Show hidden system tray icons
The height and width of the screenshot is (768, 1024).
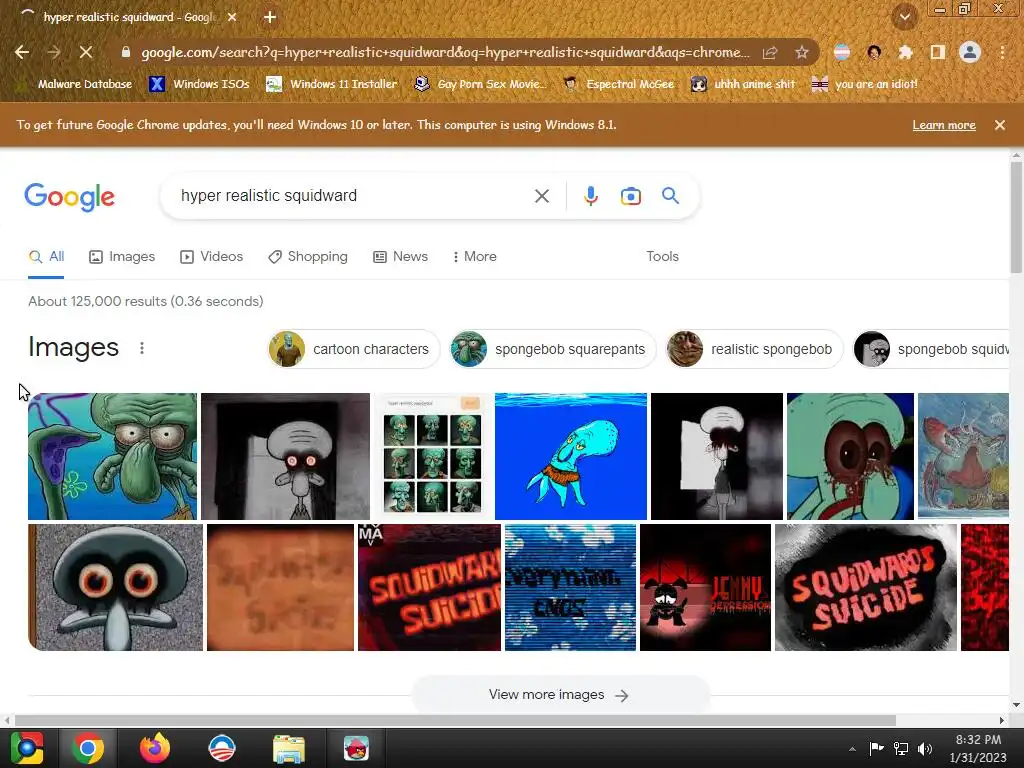click(x=852, y=749)
